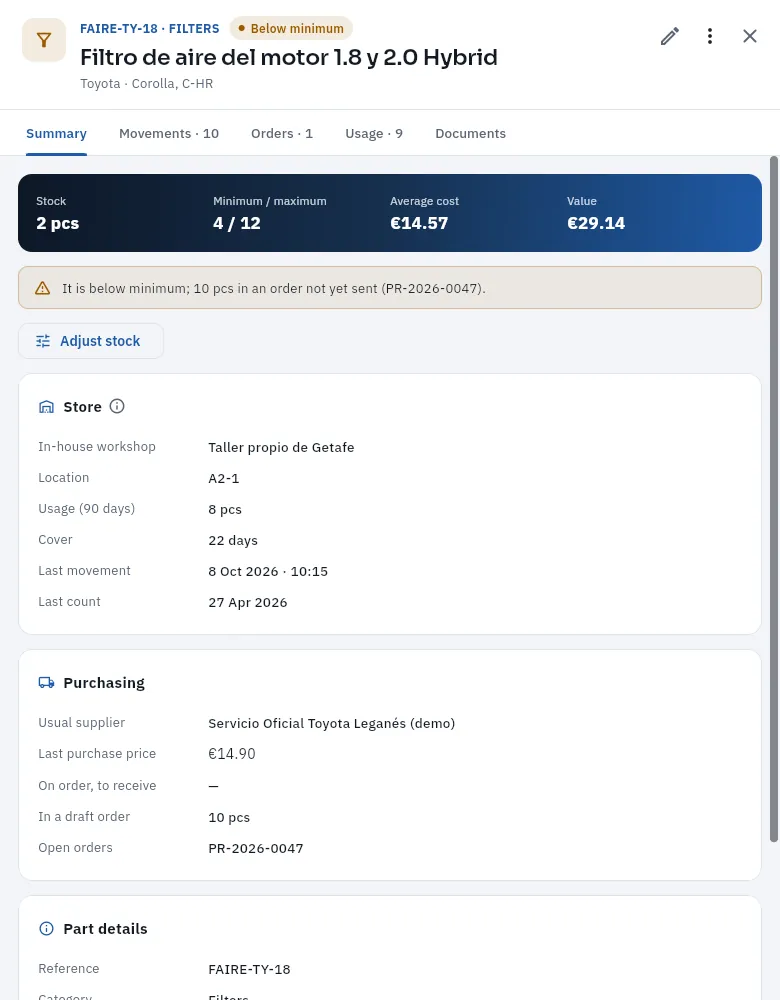Click the Store info circle icon
The image size is (780, 1000).
coord(117,406)
